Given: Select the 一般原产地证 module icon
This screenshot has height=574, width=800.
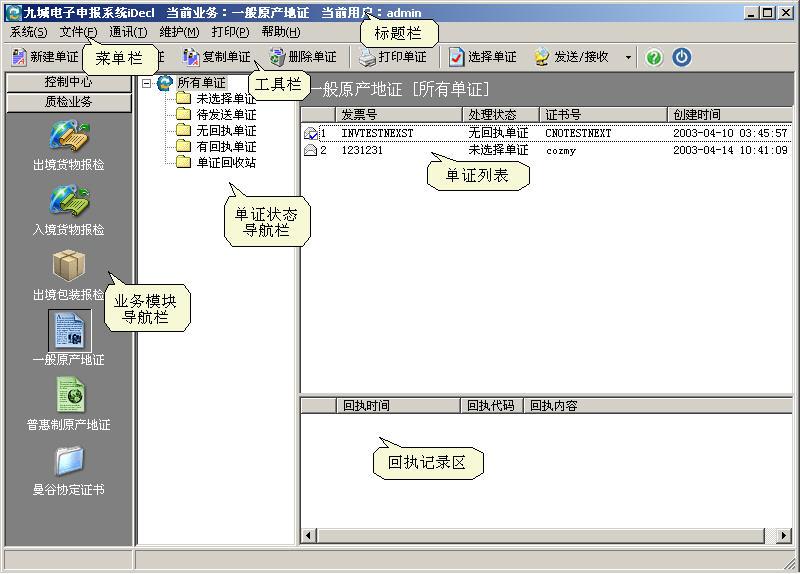Looking at the screenshot, I should (x=69, y=331).
